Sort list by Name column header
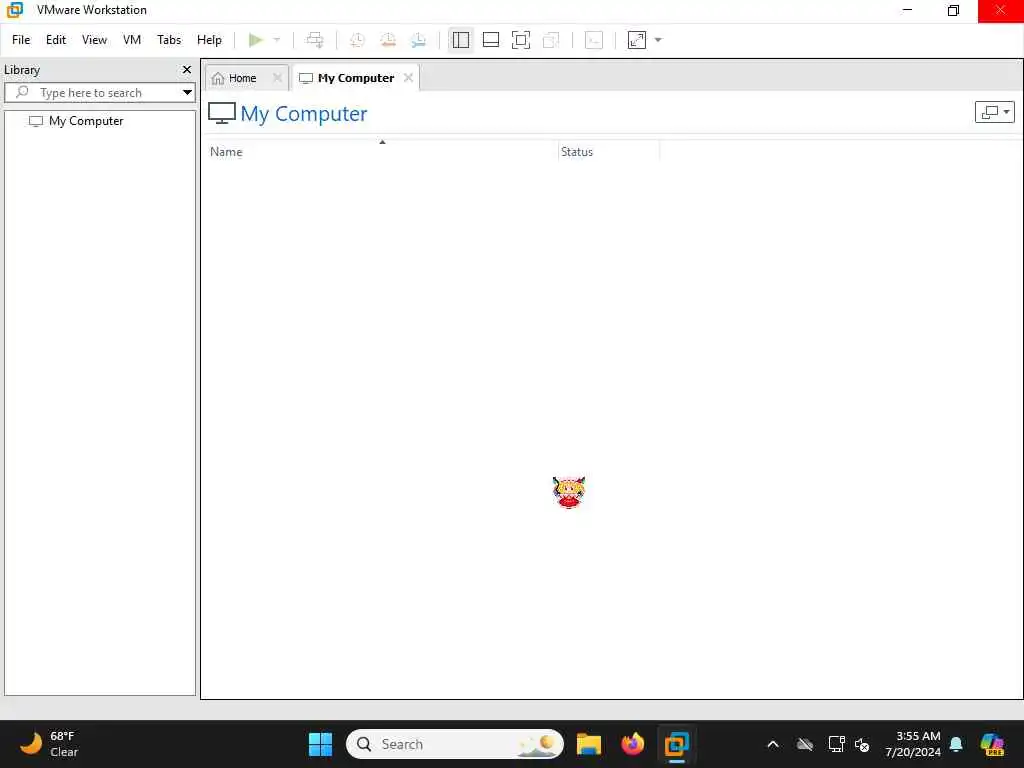Viewport: 1024px width, 768px height. pos(382,152)
